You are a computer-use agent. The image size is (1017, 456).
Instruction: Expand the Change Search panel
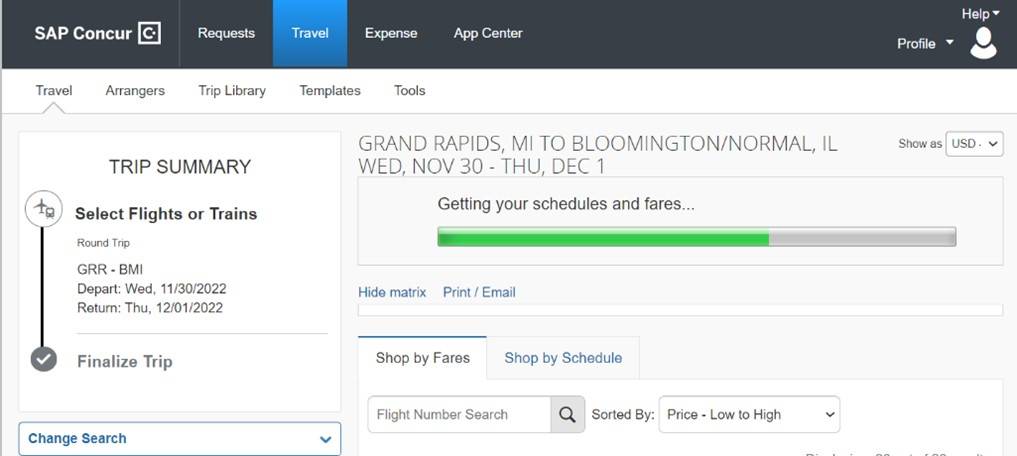click(180, 438)
